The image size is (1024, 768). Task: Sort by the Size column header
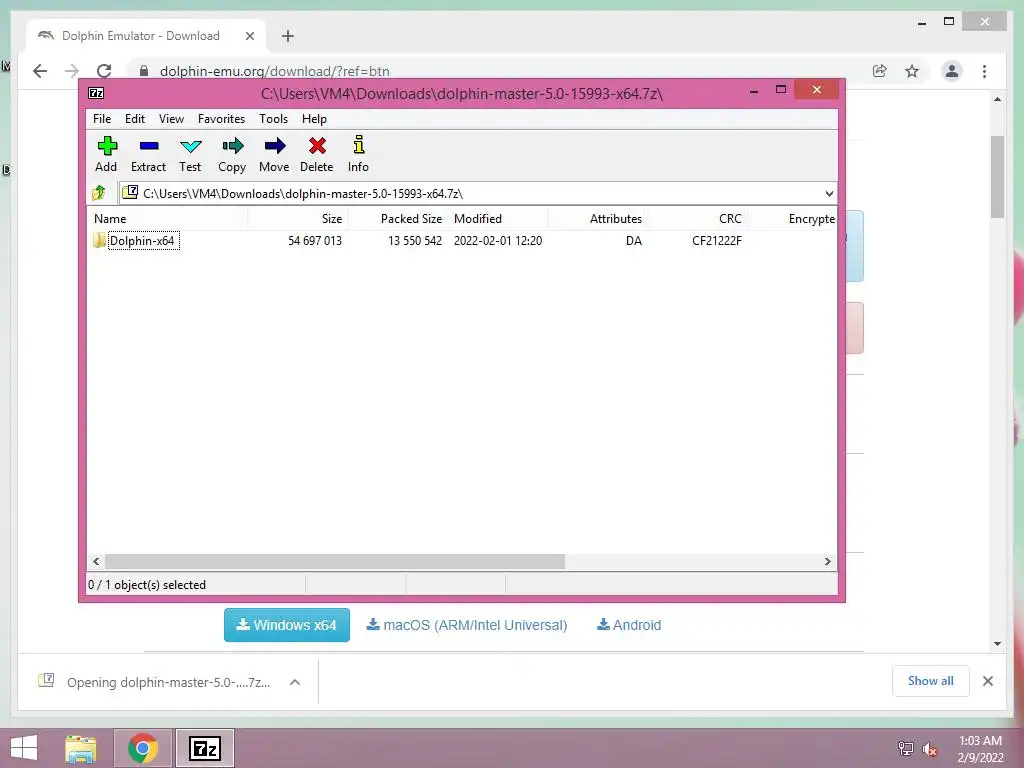tap(297, 219)
